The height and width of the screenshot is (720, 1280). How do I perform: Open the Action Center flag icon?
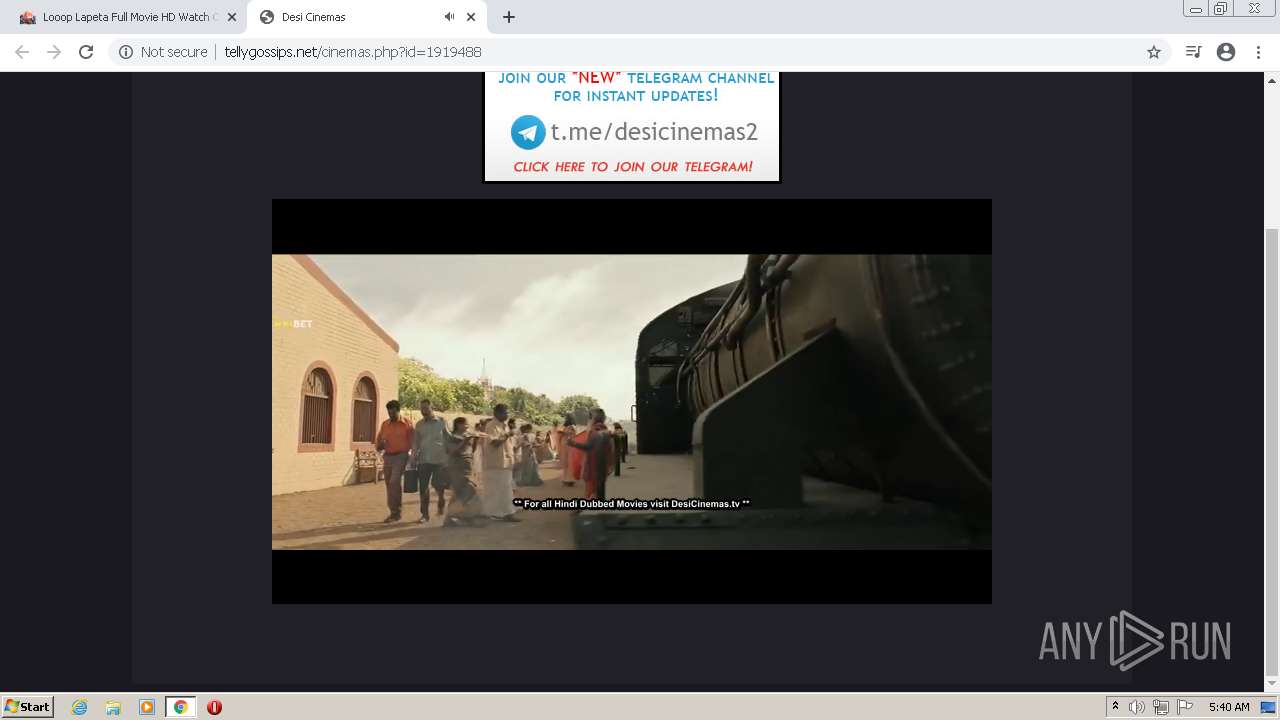1184,707
